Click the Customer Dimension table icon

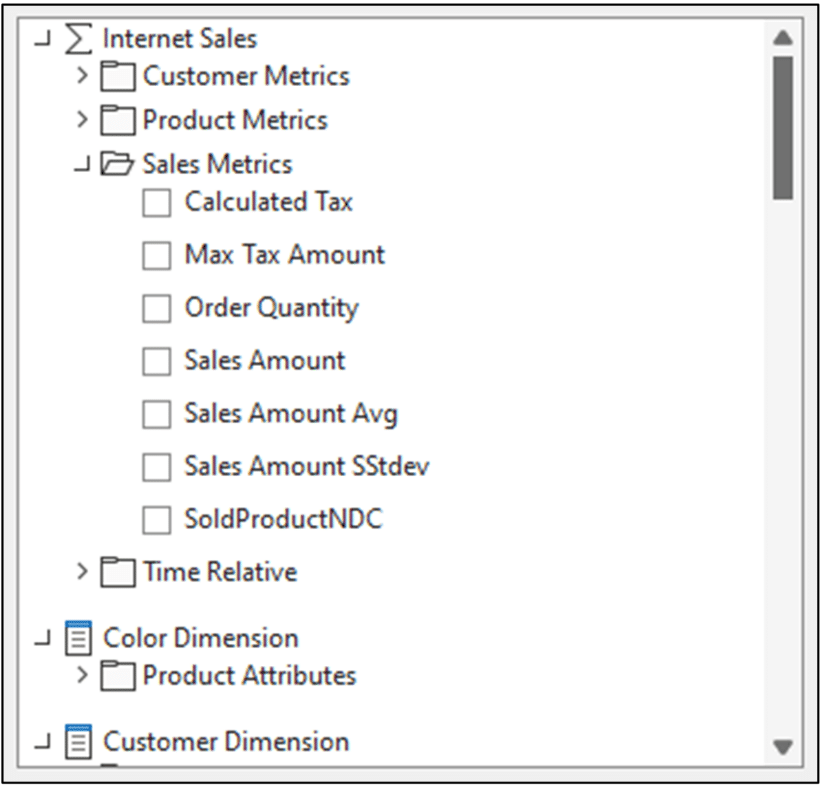(78, 742)
